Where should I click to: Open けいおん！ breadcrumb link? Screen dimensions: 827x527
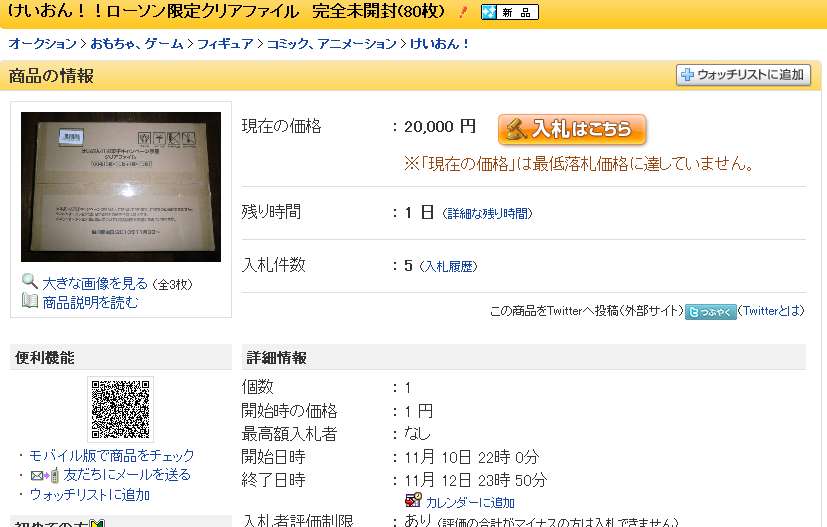[x=439, y=43]
